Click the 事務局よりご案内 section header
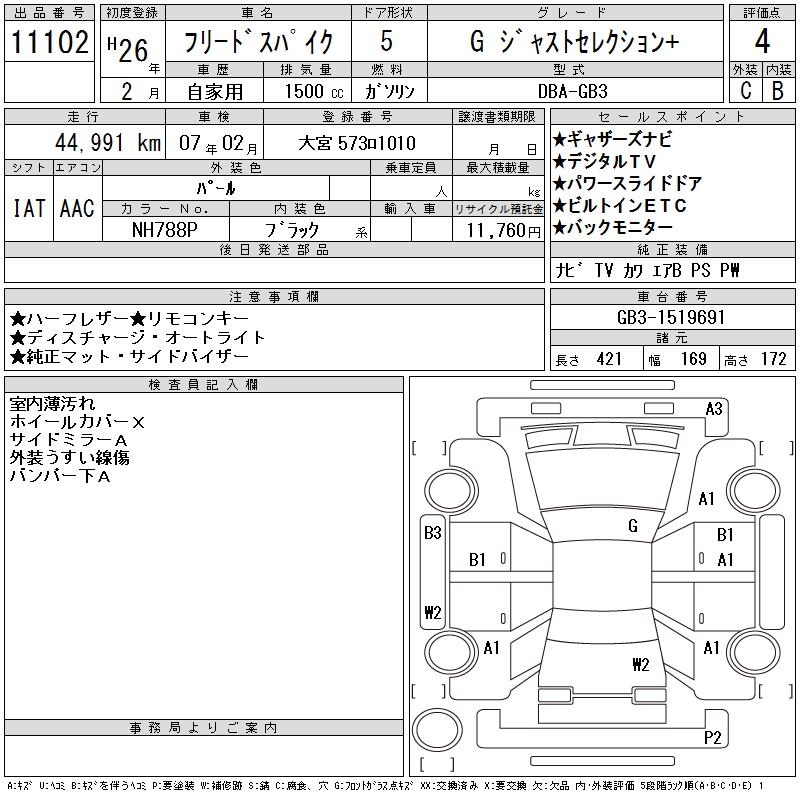 204,728
